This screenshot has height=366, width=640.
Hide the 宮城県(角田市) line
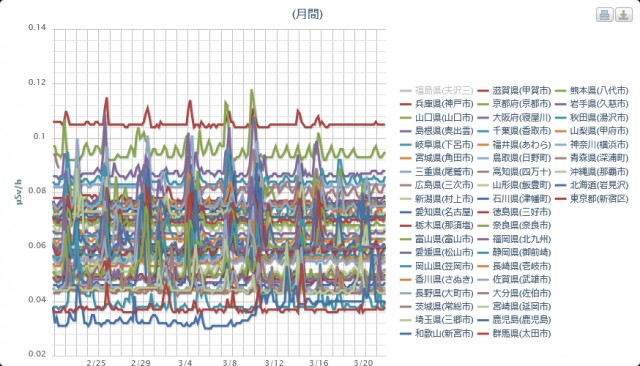[436, 158]
